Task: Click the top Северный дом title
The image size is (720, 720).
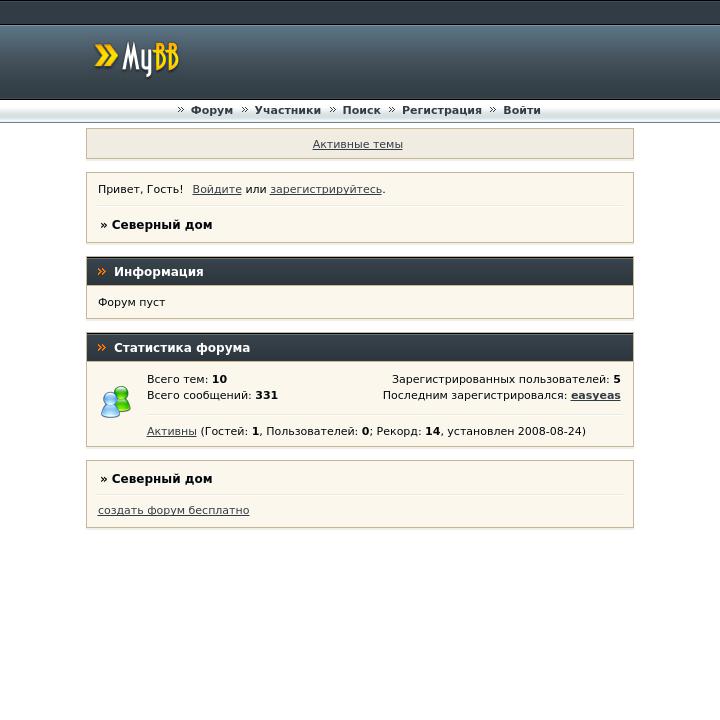Action: click(162, 225)
